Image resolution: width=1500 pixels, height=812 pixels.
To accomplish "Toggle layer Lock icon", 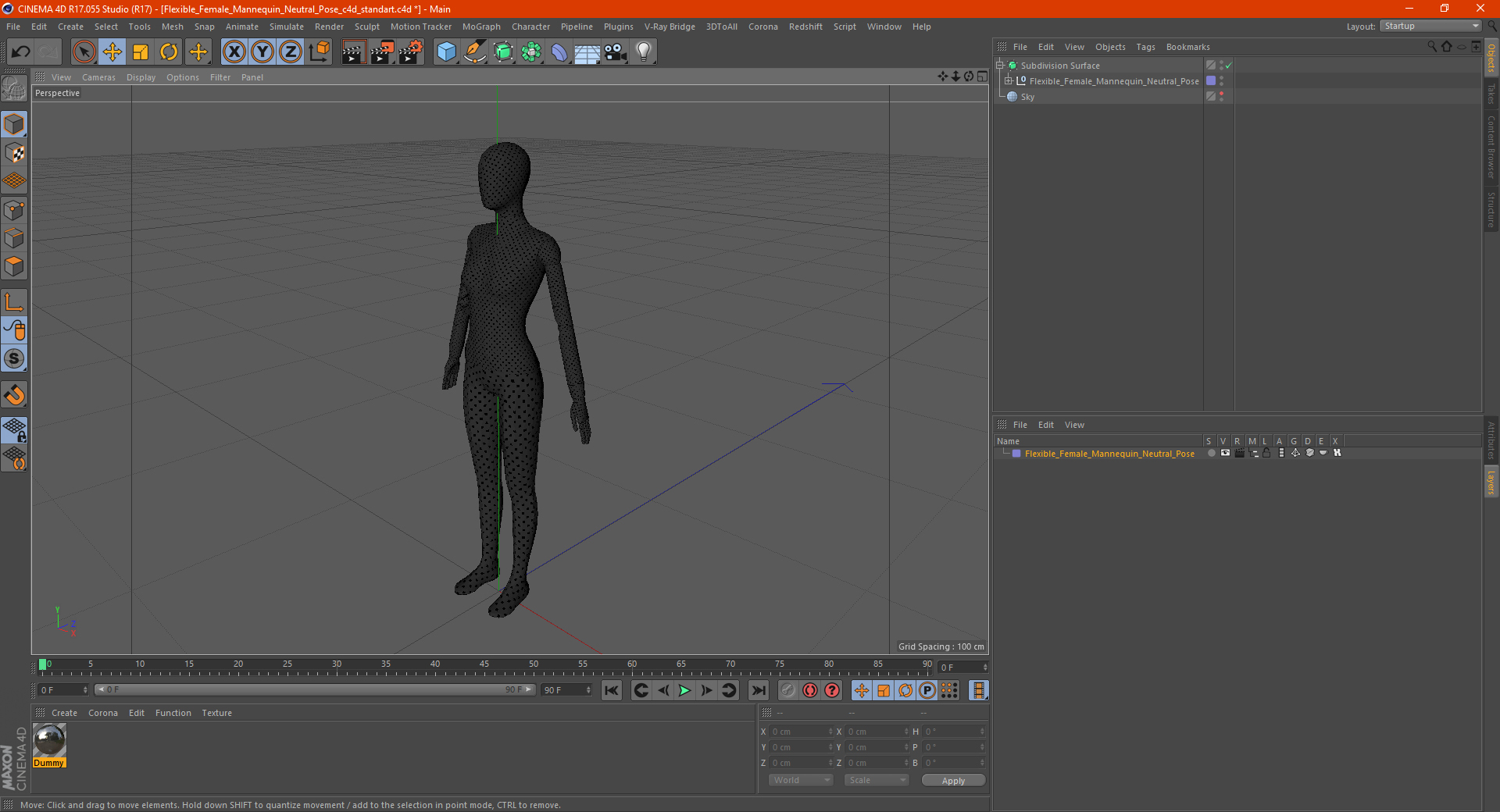I will pyautogui.click(x=1266, y=453).
